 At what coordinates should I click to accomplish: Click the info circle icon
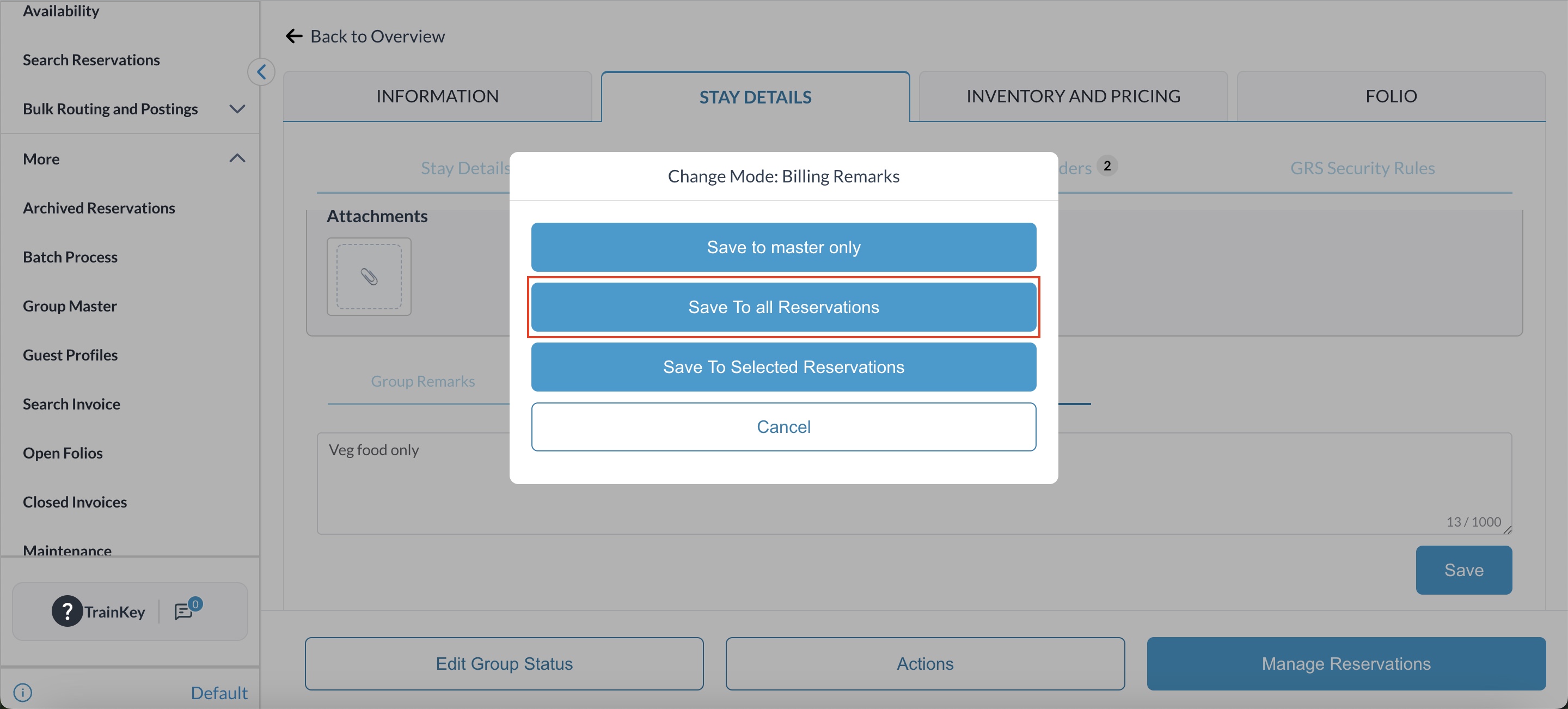pos(22,693)
